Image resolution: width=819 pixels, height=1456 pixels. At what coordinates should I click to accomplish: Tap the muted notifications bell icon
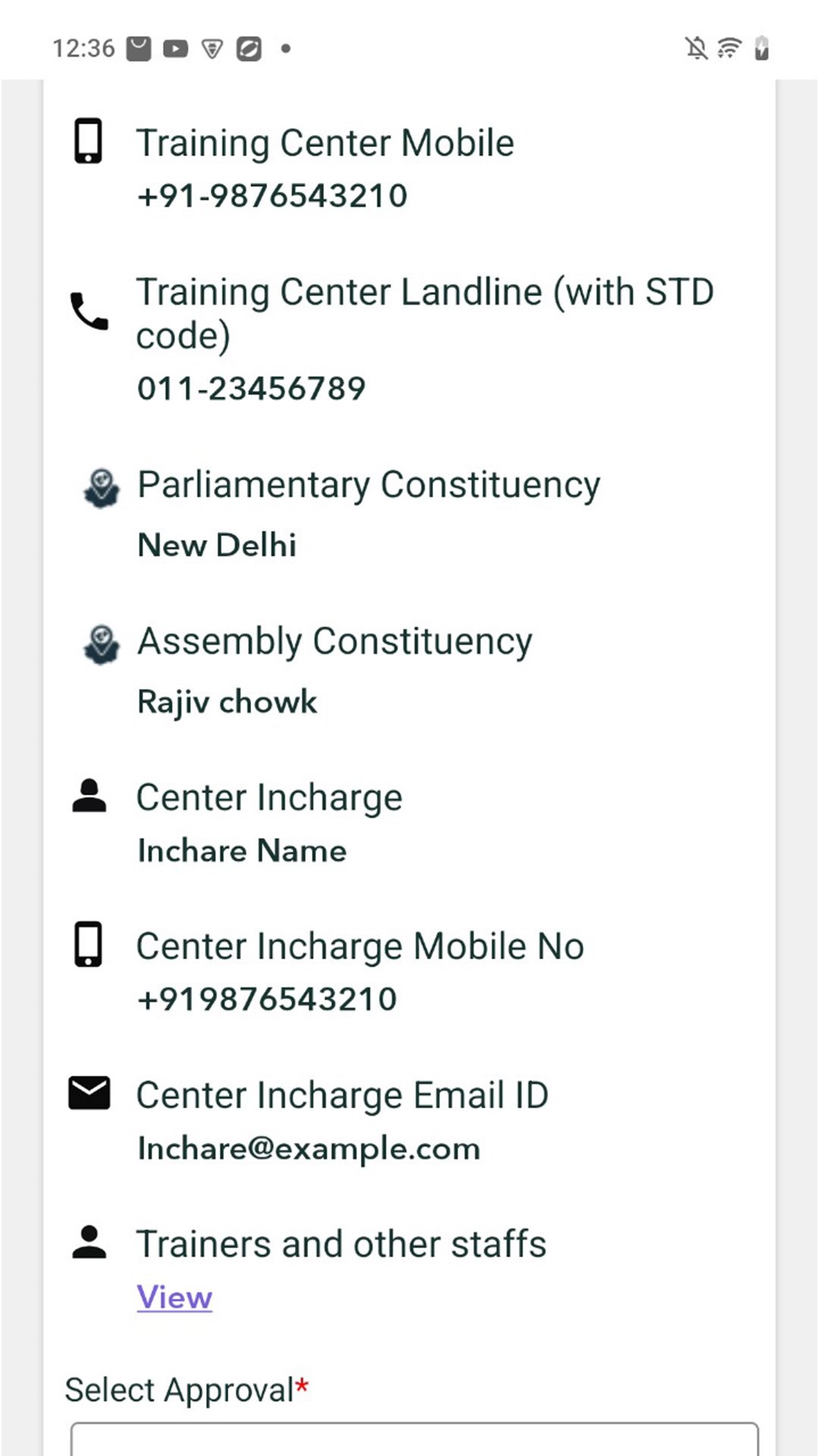click(696, 49)
